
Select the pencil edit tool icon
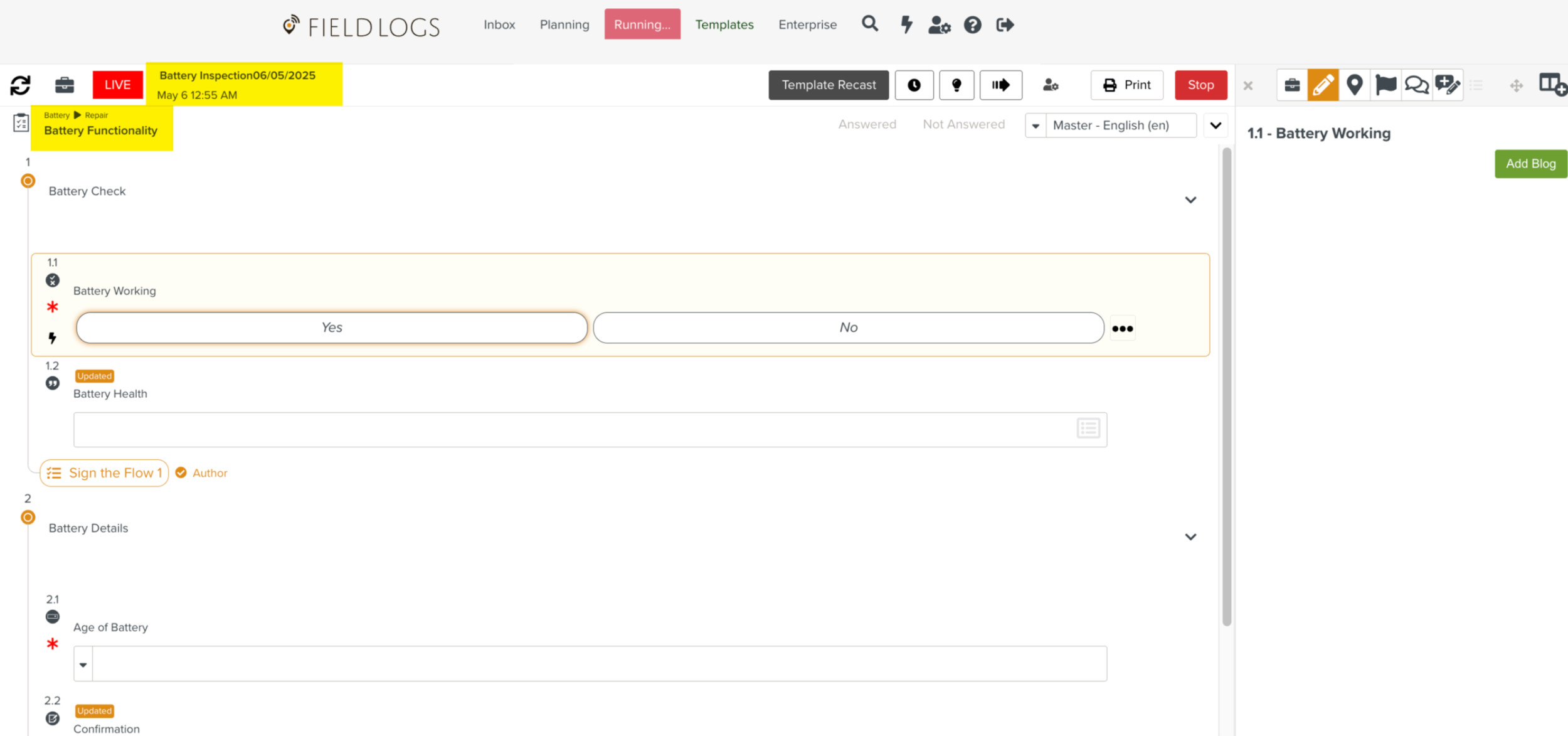click(x=1323, y=85)
